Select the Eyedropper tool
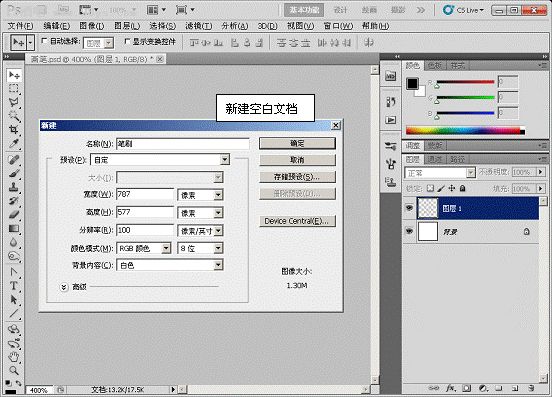 (x=14, y=143)
